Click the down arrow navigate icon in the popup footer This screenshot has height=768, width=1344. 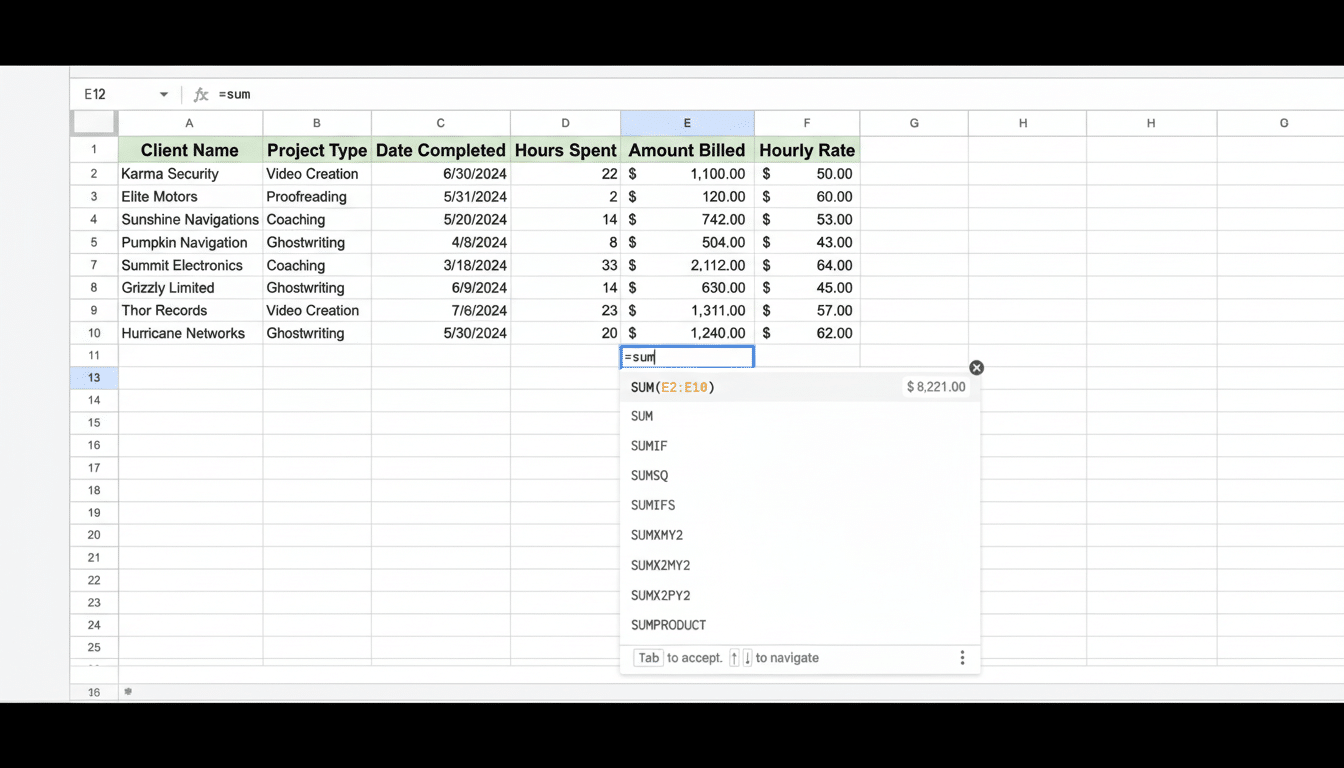747,658
